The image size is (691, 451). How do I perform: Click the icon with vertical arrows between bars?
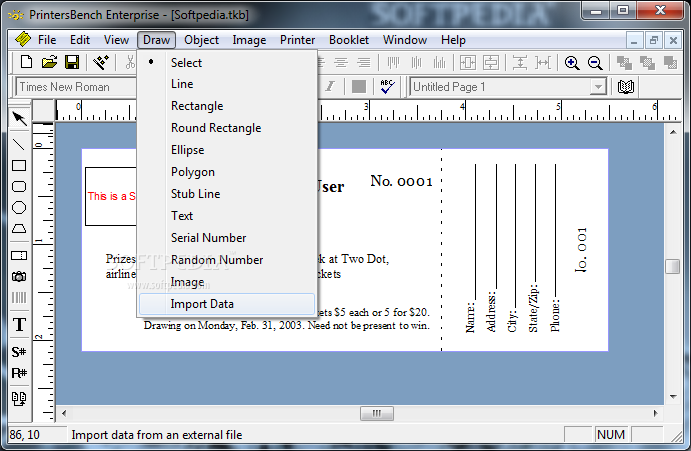coord(520,63)
